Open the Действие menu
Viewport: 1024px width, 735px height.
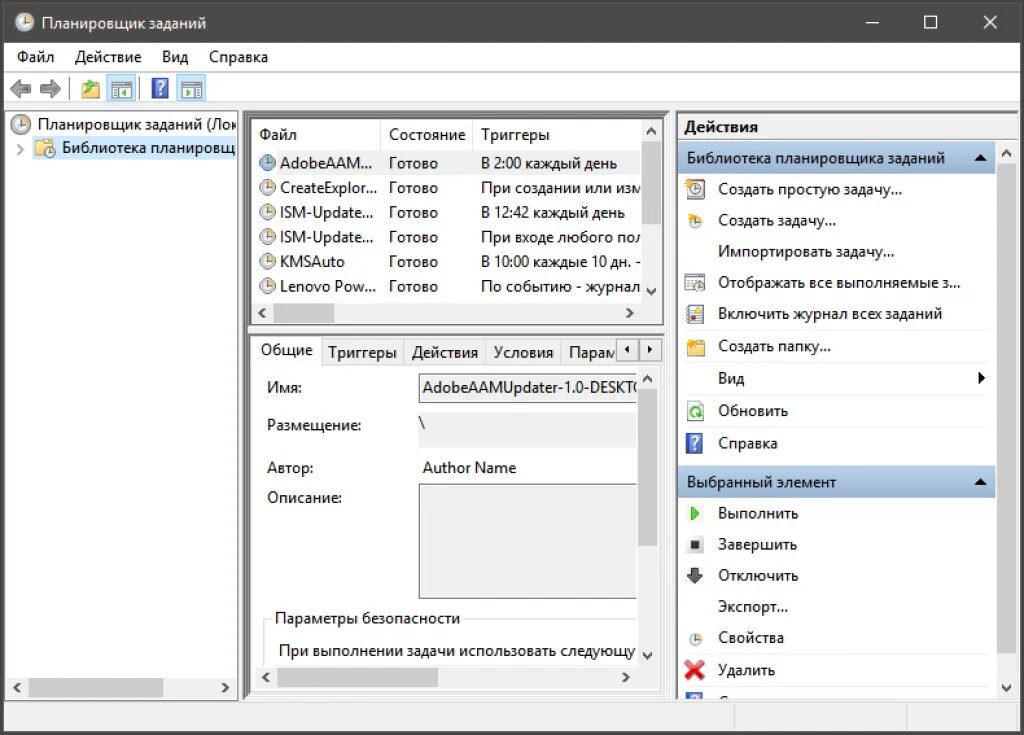(108, 57)
